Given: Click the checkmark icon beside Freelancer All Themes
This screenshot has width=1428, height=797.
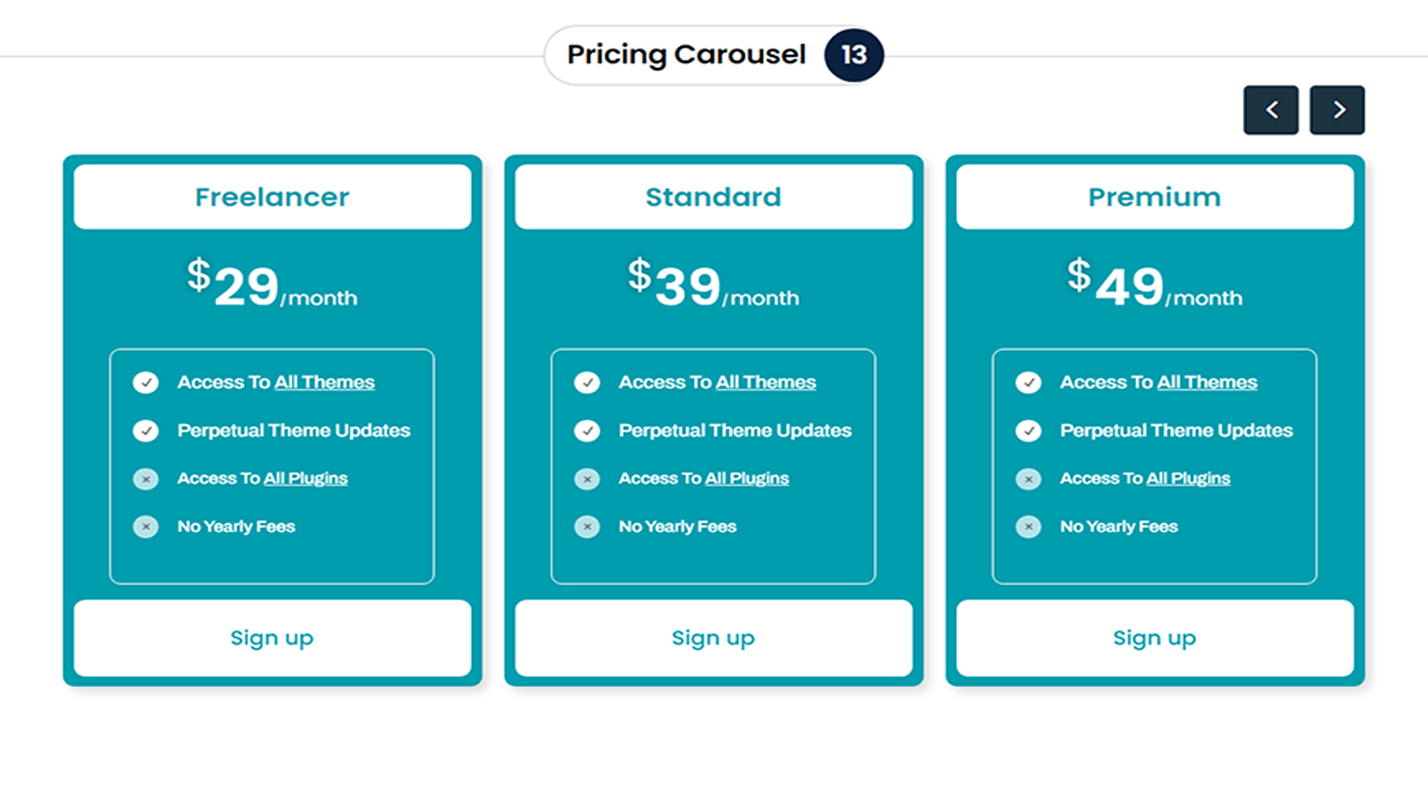Looking at the screenshot, I should pyautogui.click(x=146, y=383).
